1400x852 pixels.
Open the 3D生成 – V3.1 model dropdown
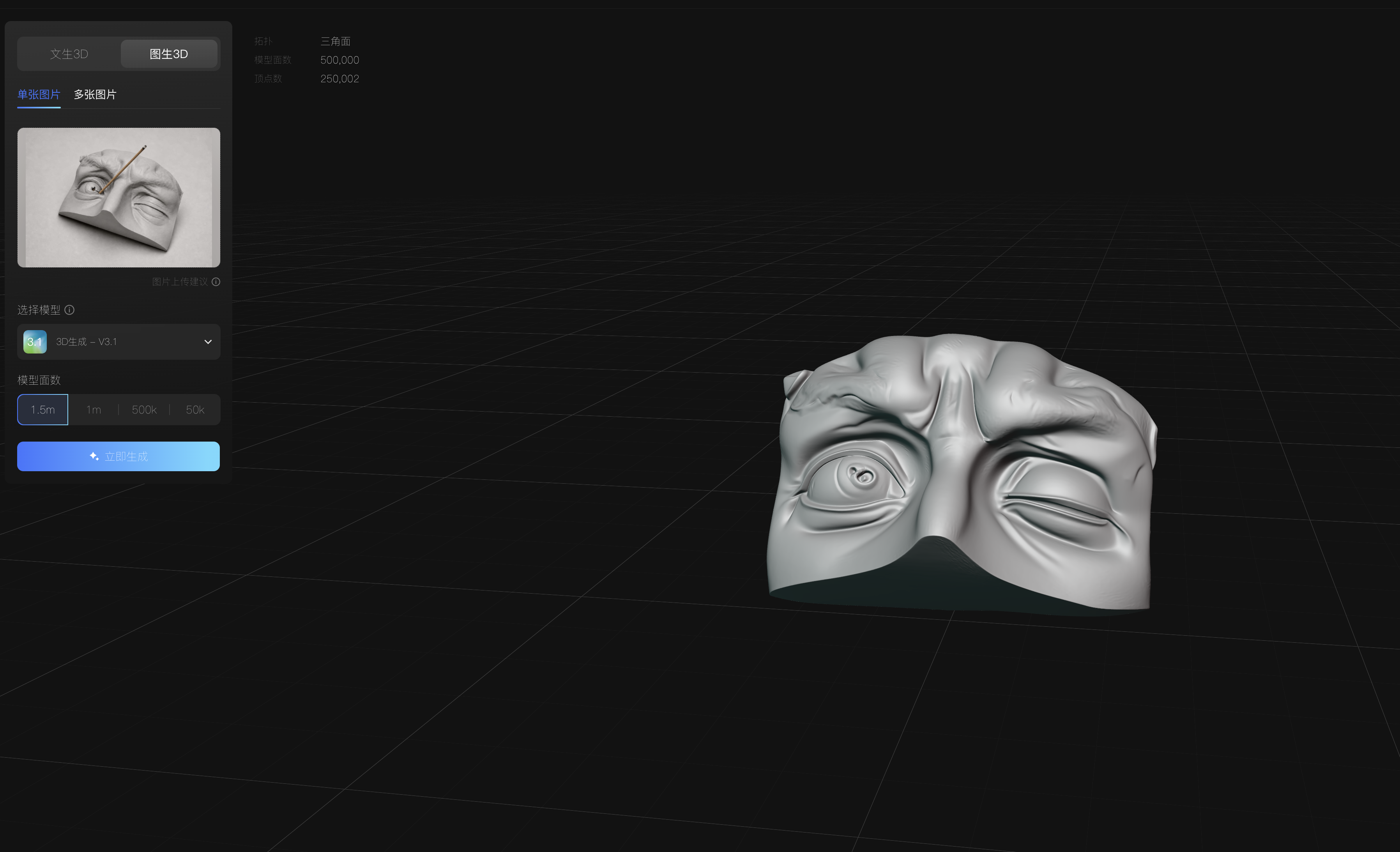tap(119, 341)
